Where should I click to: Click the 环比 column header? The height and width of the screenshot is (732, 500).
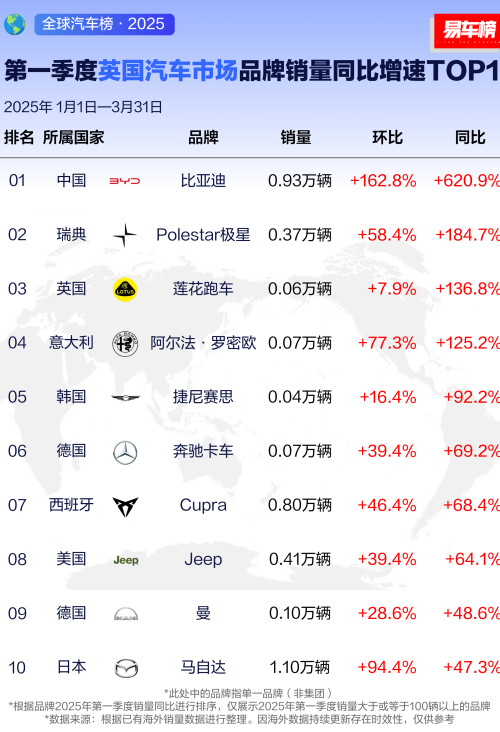(x=387, y=138)
